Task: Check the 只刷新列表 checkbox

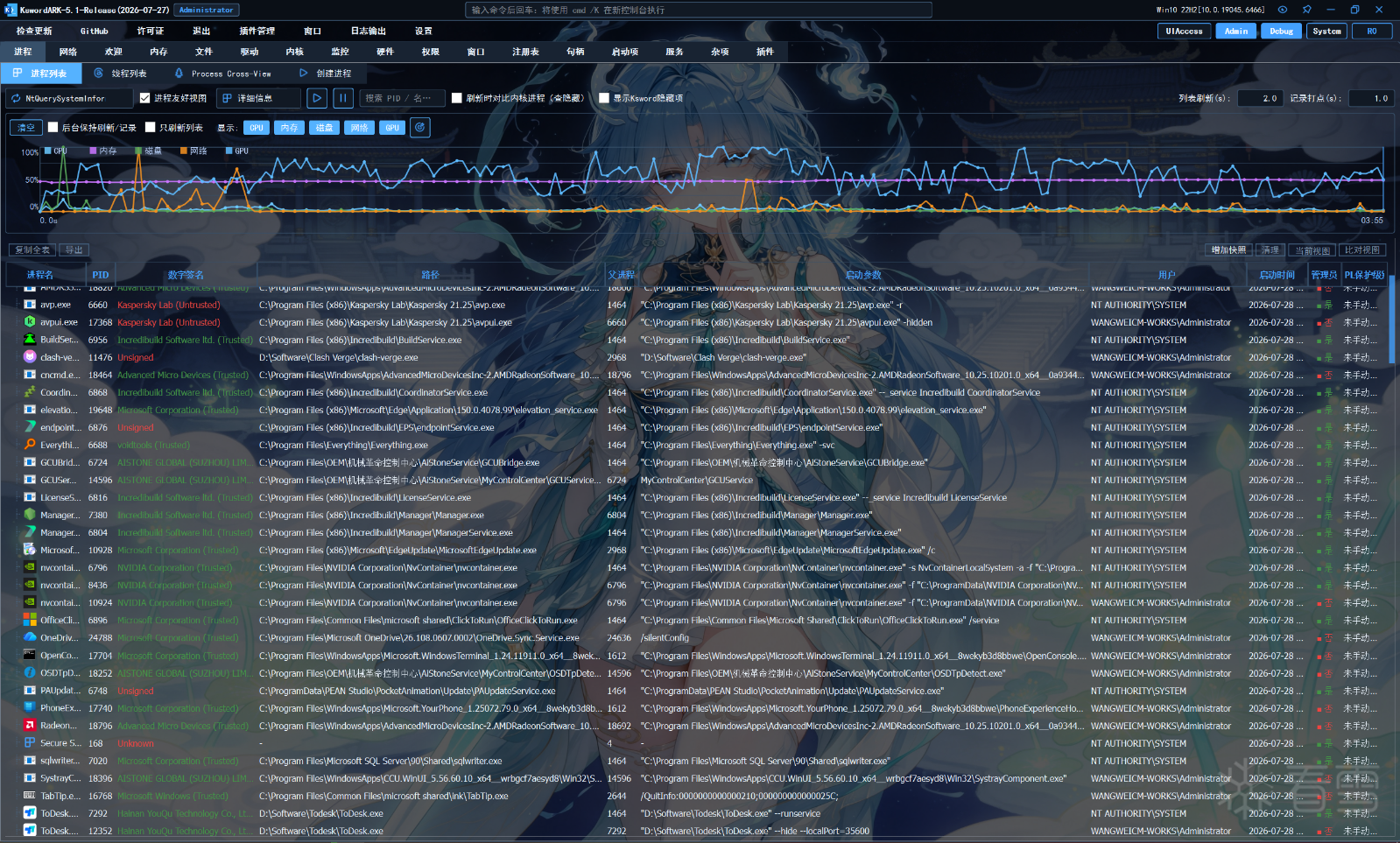Action: tap(151, 128)
